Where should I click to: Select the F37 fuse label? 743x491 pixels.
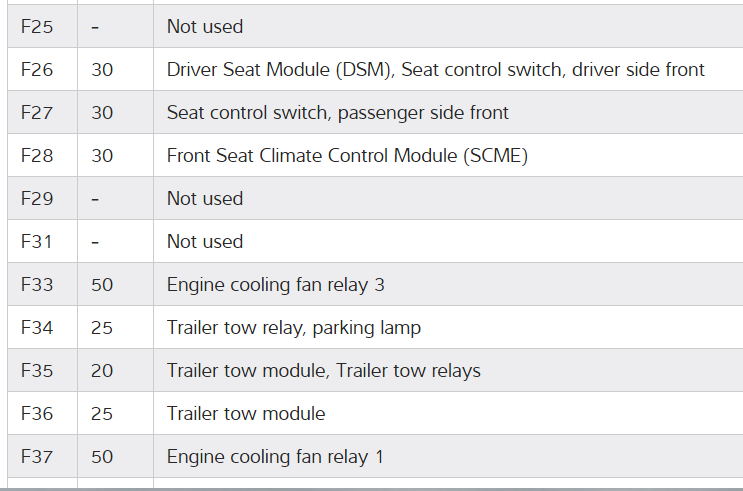click(37, 457)
